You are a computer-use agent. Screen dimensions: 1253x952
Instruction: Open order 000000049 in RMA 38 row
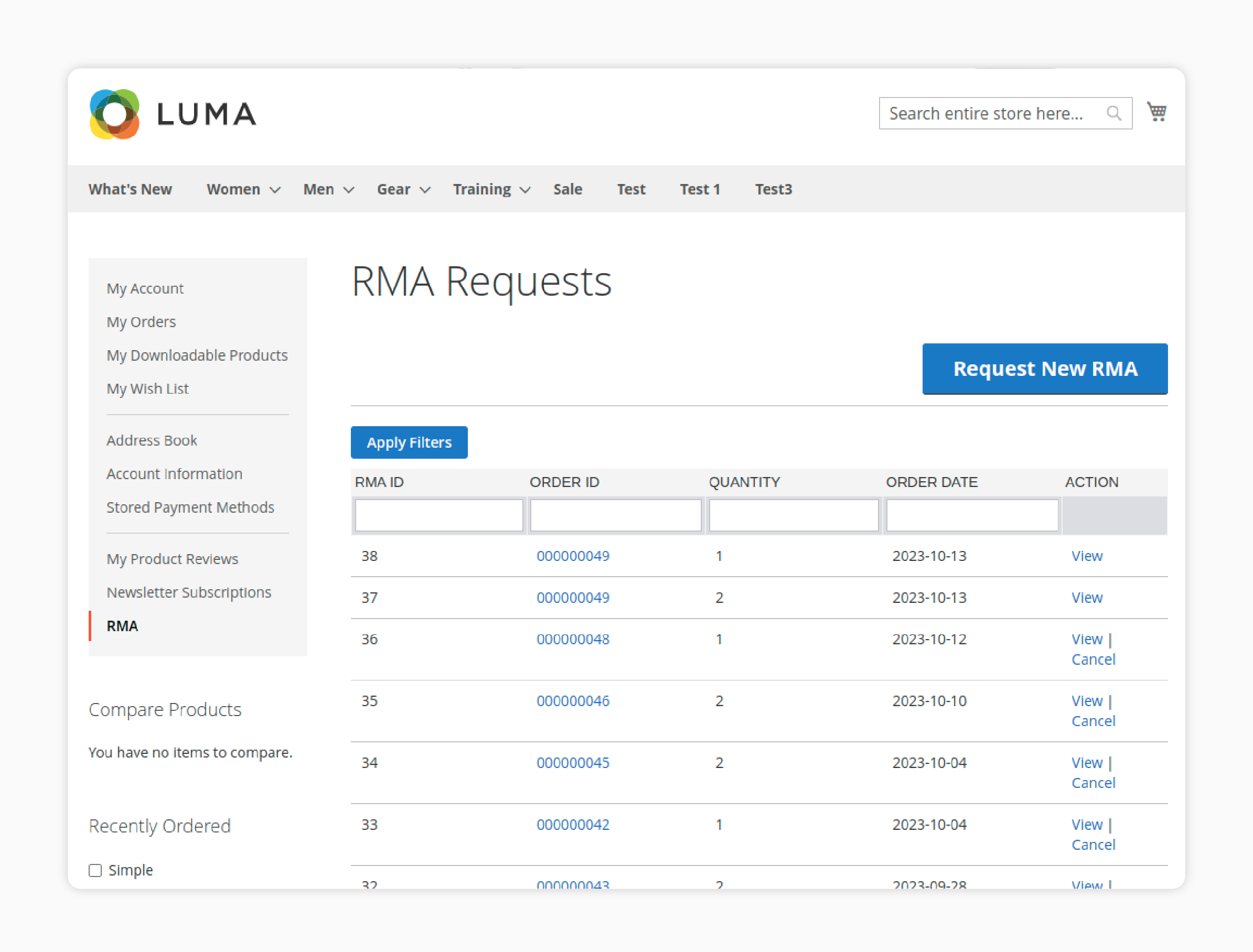coord(573,556)
